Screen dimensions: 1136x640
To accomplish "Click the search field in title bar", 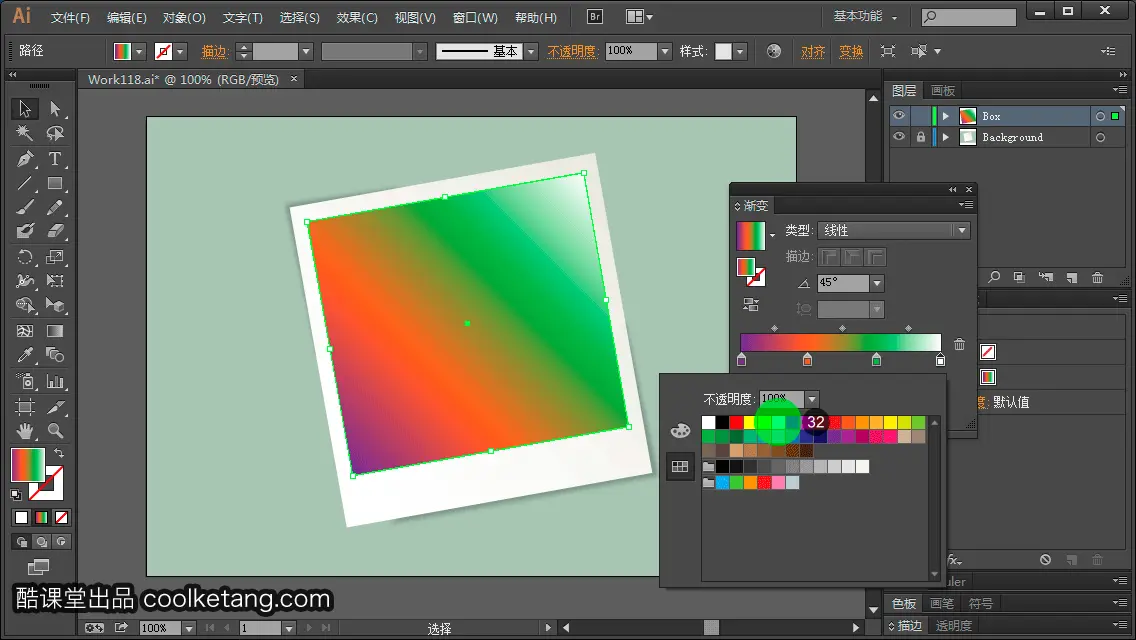I will [969, 17].
